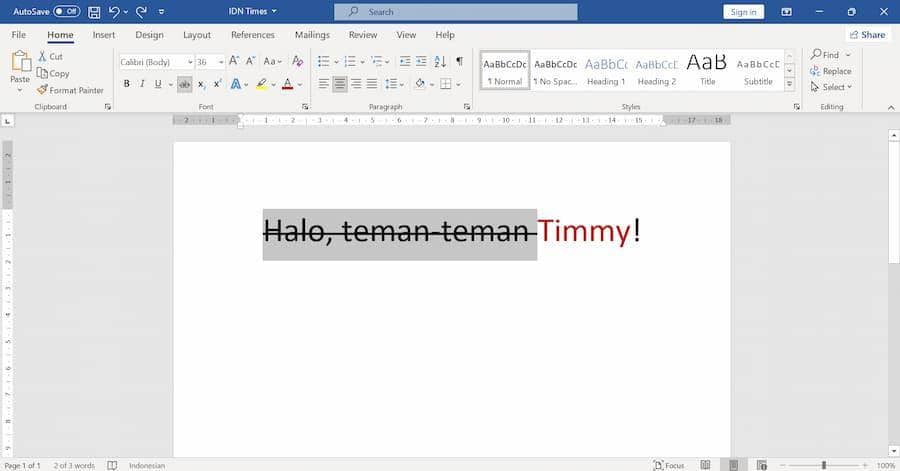Viewport: 900px width, 471px height.
Task: Select the Bullets list icon
Action: 324,61
